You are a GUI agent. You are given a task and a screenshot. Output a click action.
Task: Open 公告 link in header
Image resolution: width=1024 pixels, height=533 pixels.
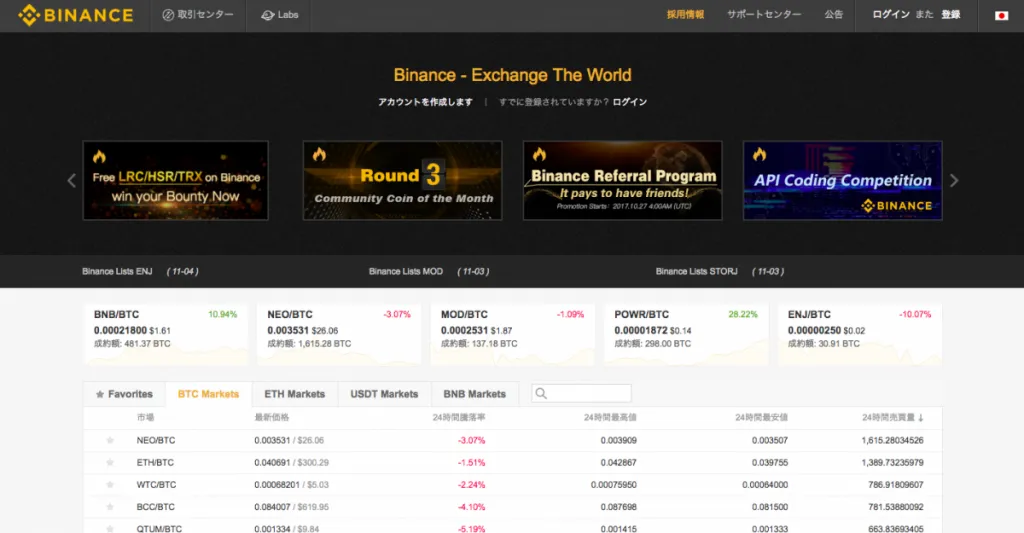(834, 14)
